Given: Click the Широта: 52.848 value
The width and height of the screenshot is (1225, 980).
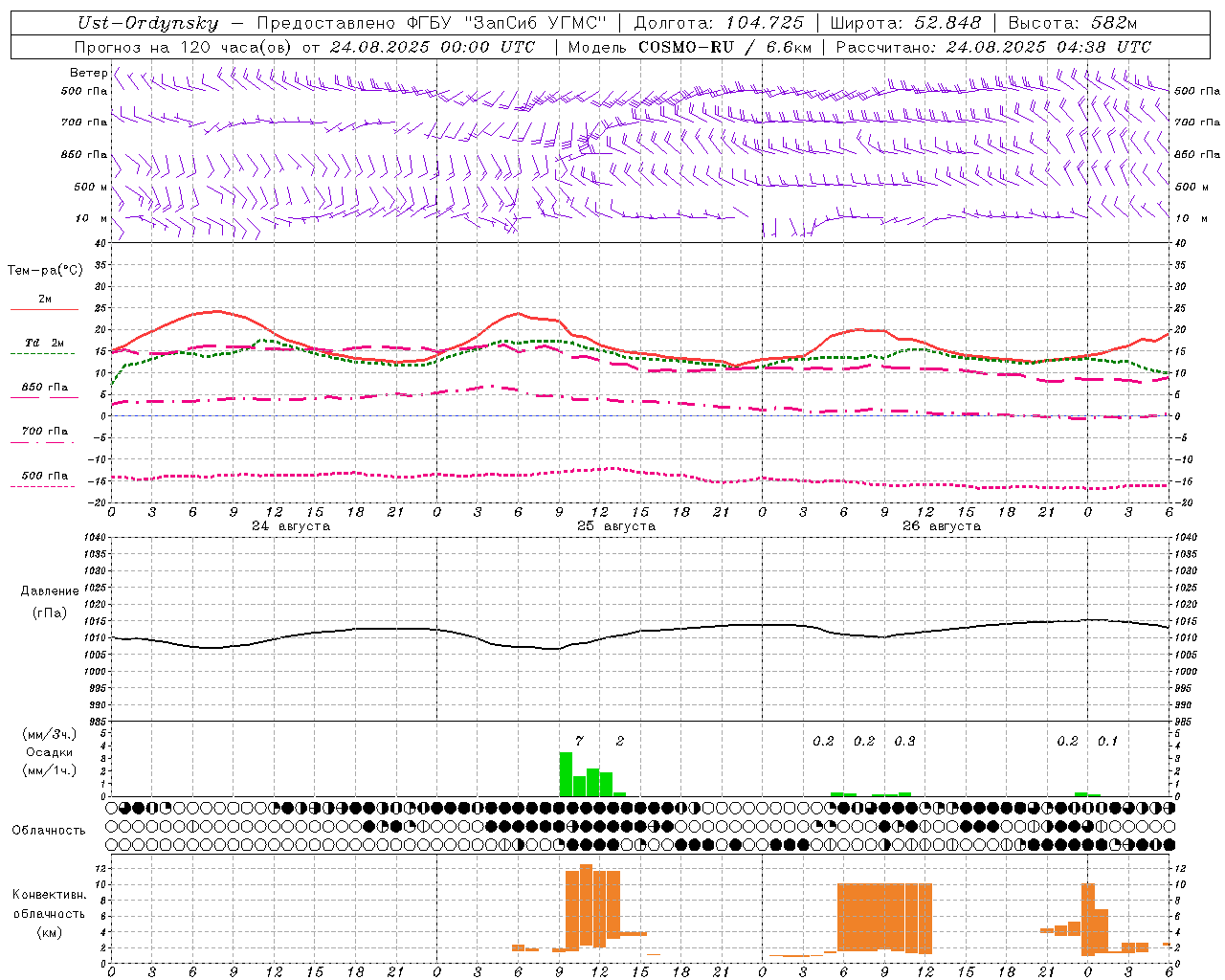Looking at the screenshot, I should (905, 23).
